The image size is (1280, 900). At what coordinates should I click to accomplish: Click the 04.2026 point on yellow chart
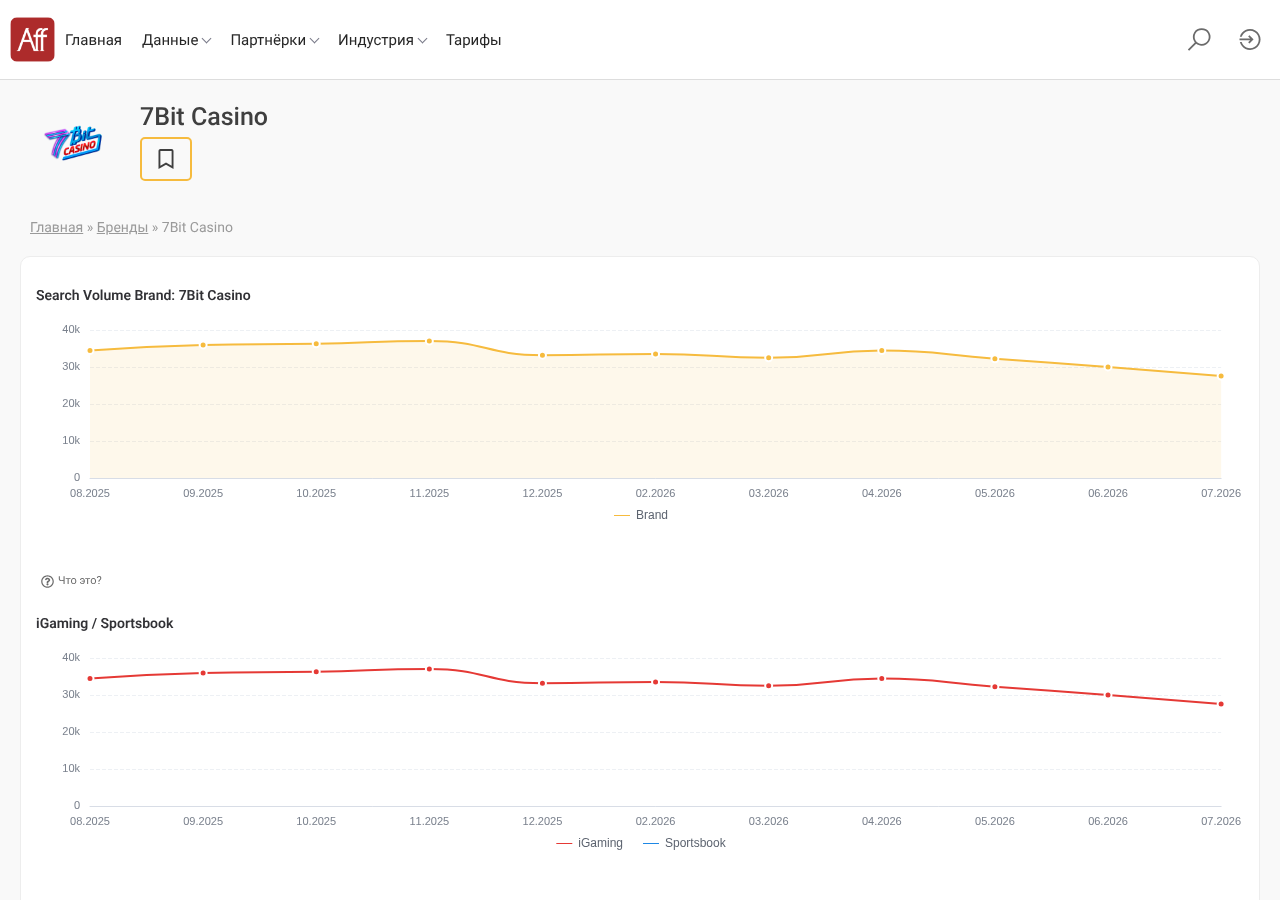(x=882, y=350)
